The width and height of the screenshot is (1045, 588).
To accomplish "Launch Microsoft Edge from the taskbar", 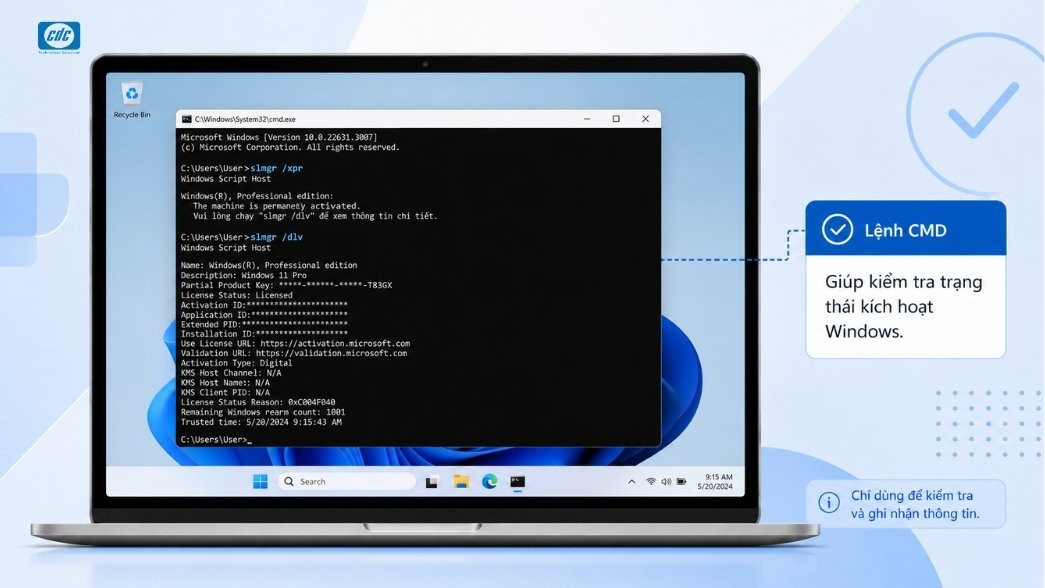I will pyautogui.click(x=490, y=481).
